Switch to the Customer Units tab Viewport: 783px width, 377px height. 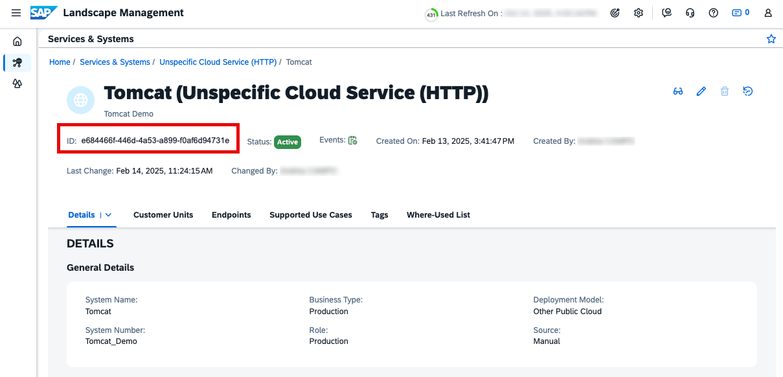click(163, 215)
